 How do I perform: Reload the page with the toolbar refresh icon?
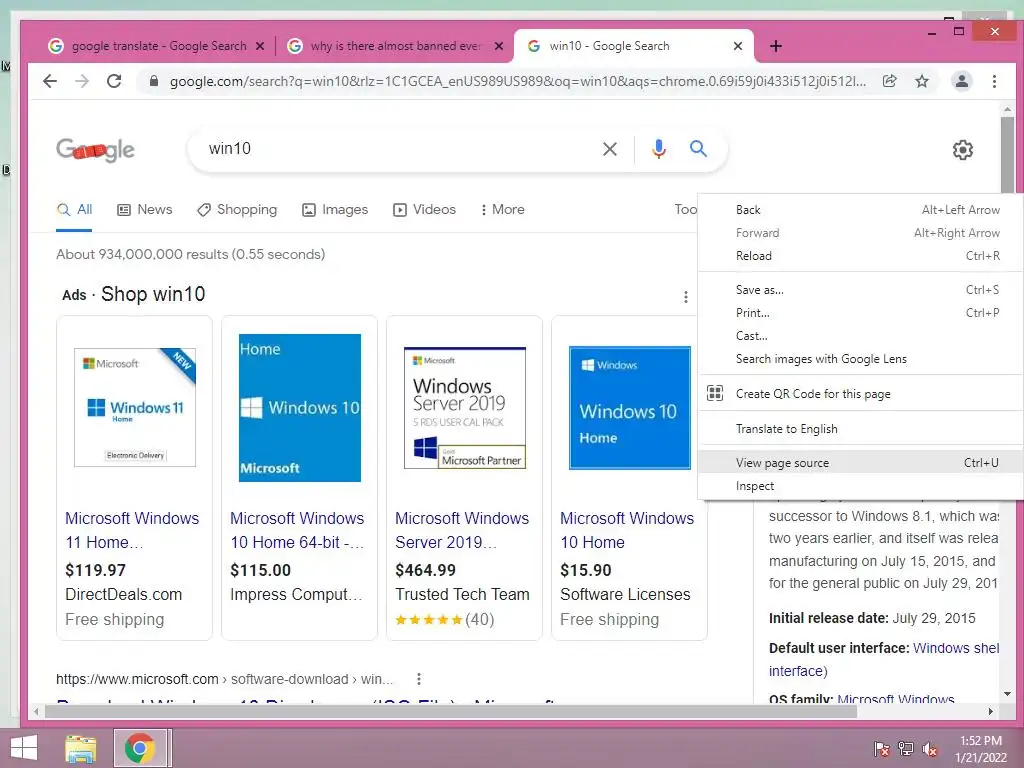(114, 81)
